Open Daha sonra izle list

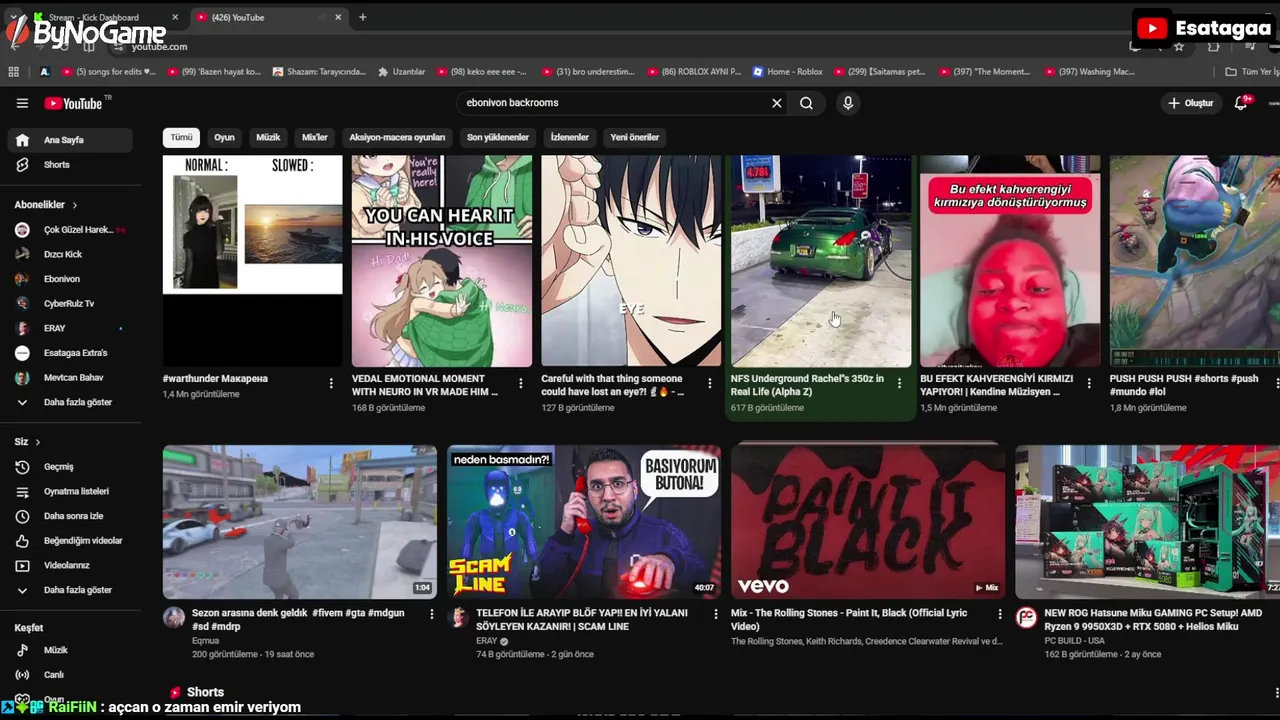(69, 516)
